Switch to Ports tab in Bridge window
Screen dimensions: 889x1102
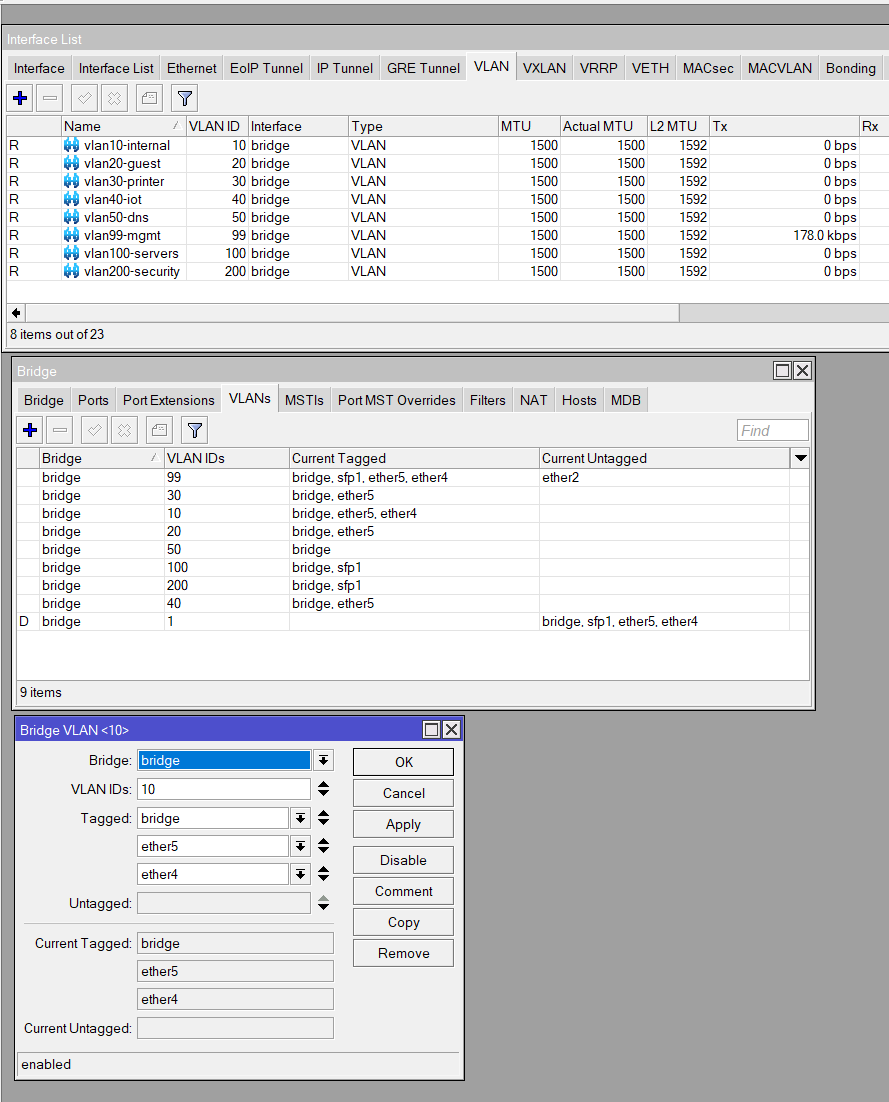click(x=93, y=400)
